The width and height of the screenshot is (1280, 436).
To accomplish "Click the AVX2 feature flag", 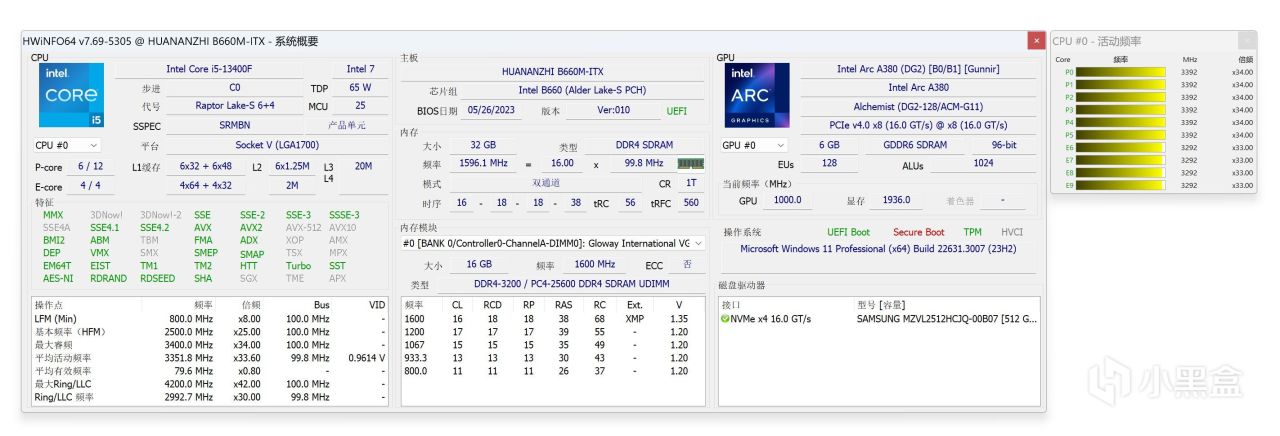I will pos(251,228).
